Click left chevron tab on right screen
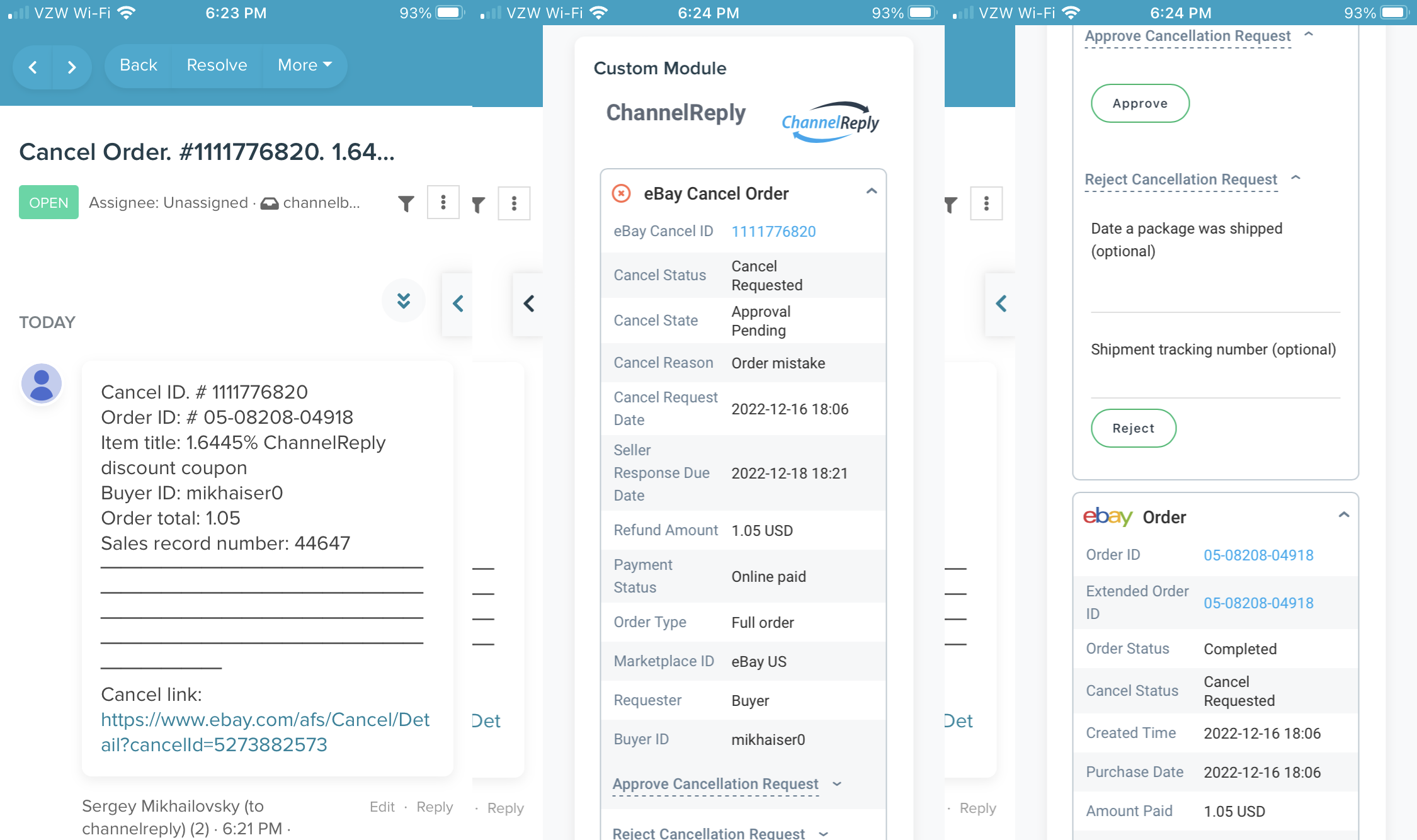1417x840 pixels. tap(1001, 304)
